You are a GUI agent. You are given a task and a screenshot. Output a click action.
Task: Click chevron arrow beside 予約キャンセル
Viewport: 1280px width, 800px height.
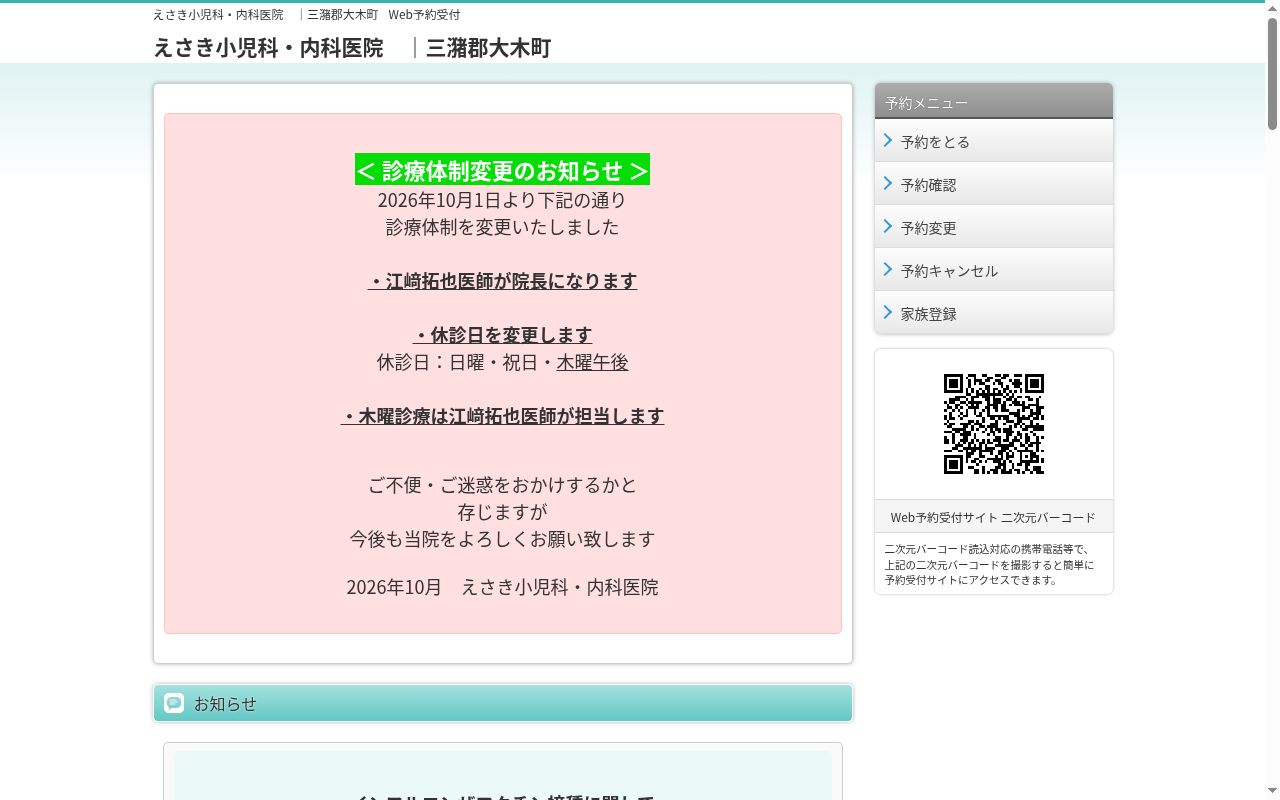[888, 269]
